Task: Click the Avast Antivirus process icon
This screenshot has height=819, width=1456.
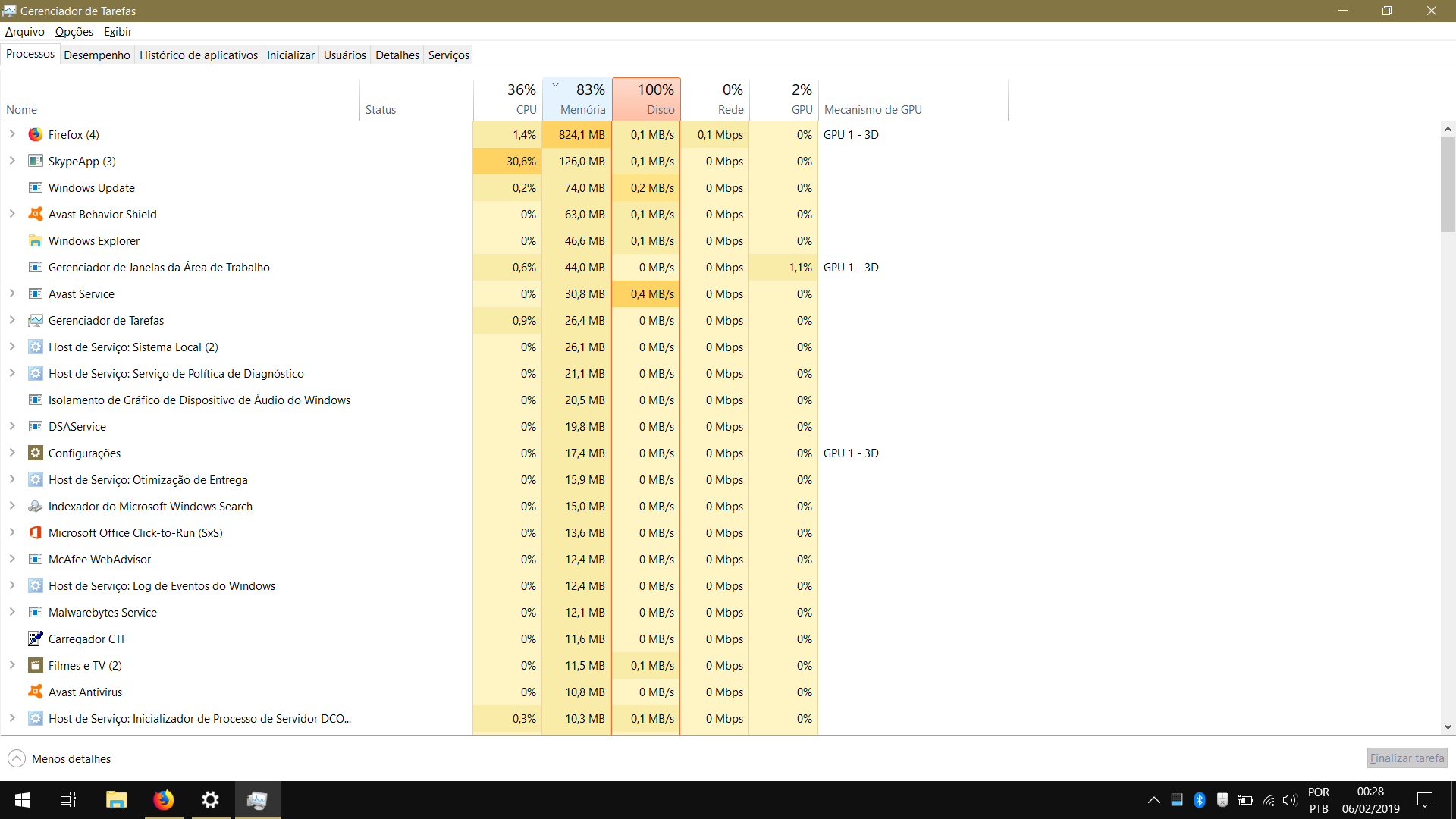Action: tap(35, 692)
